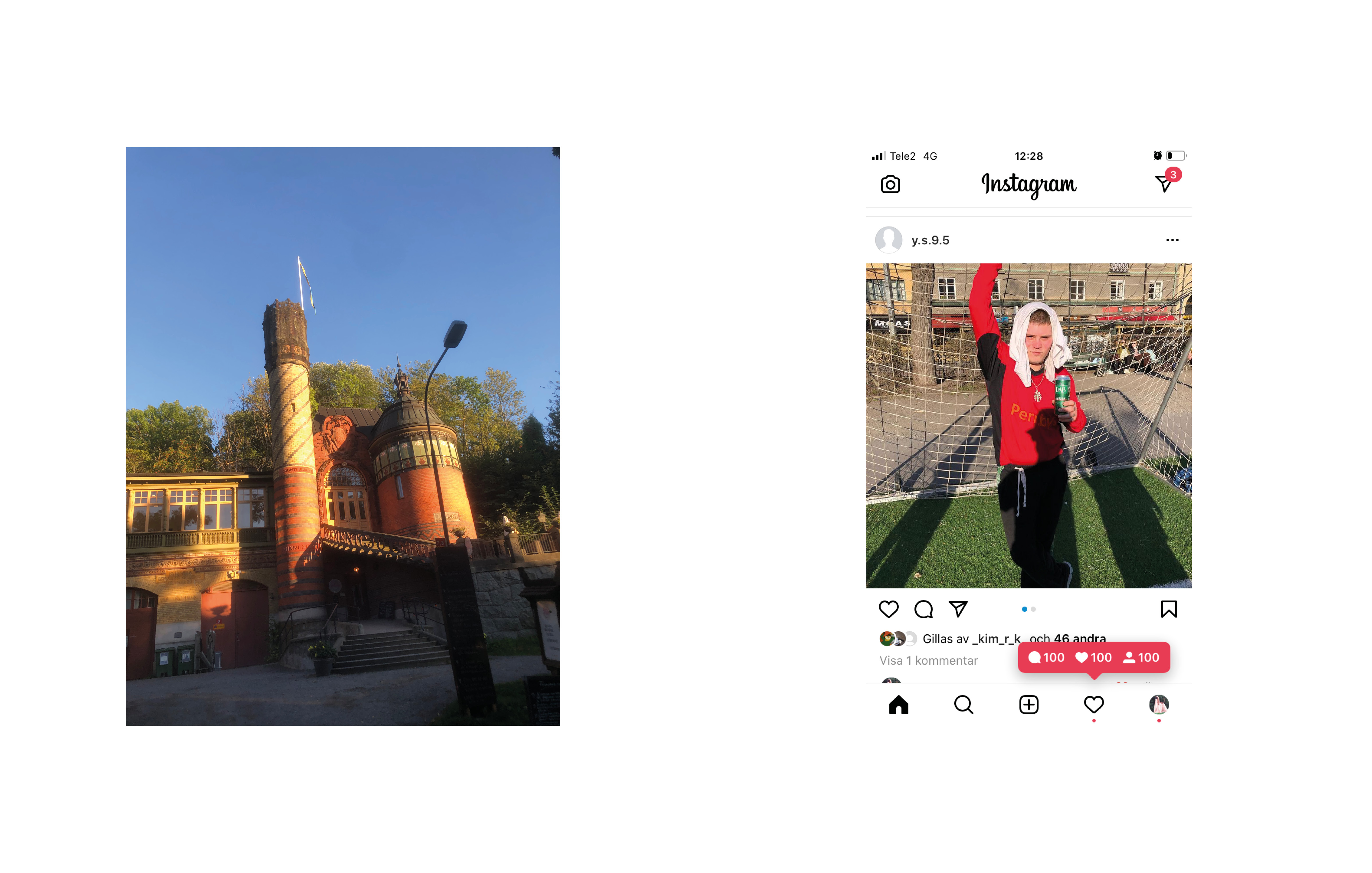The image size is (1372, 873).
Task: Open the three-dot post options menu
Action: click(1172, 240)
